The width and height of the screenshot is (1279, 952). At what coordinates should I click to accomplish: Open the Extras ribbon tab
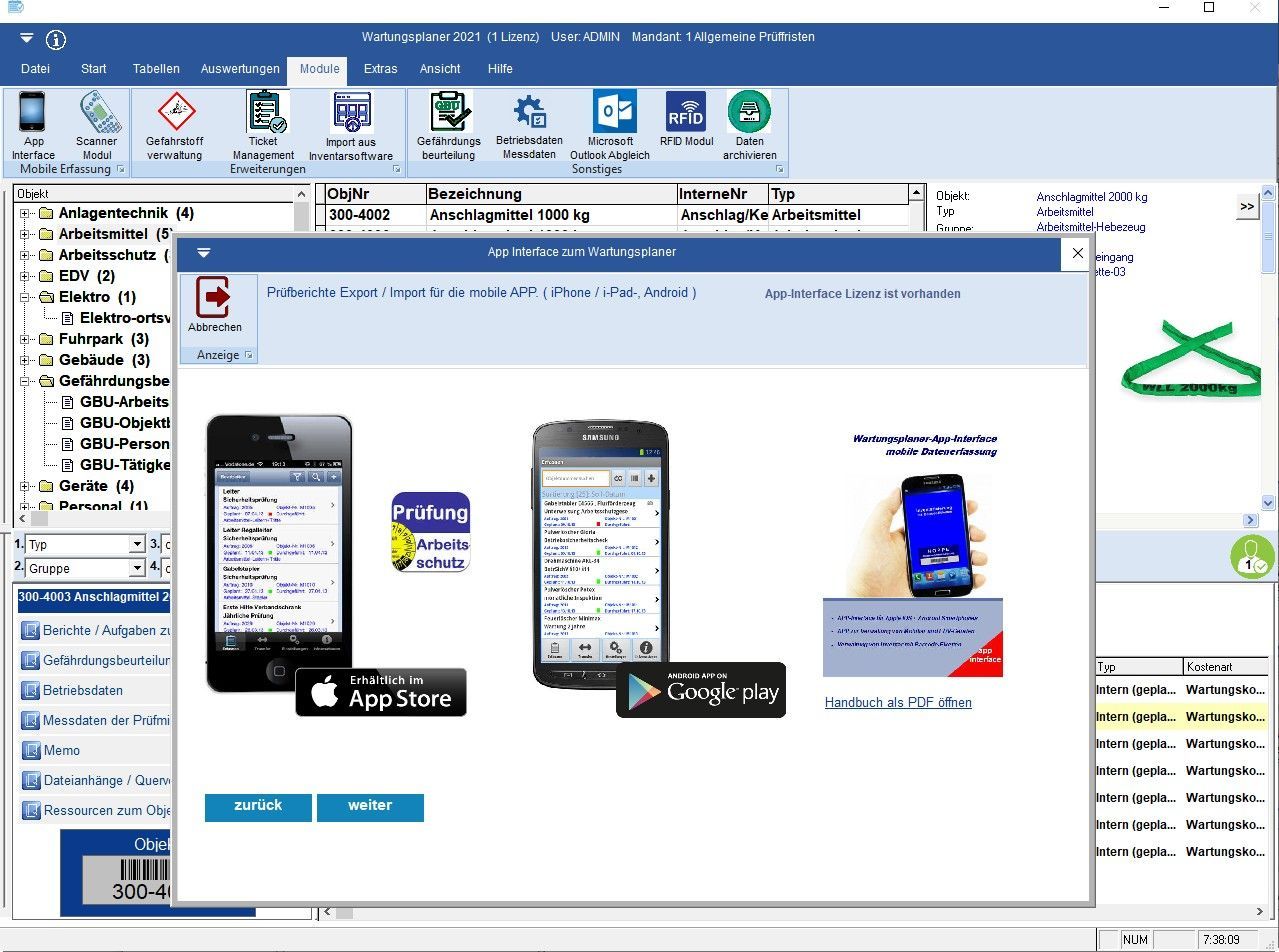pyautogui.click(x=380, y=69)
